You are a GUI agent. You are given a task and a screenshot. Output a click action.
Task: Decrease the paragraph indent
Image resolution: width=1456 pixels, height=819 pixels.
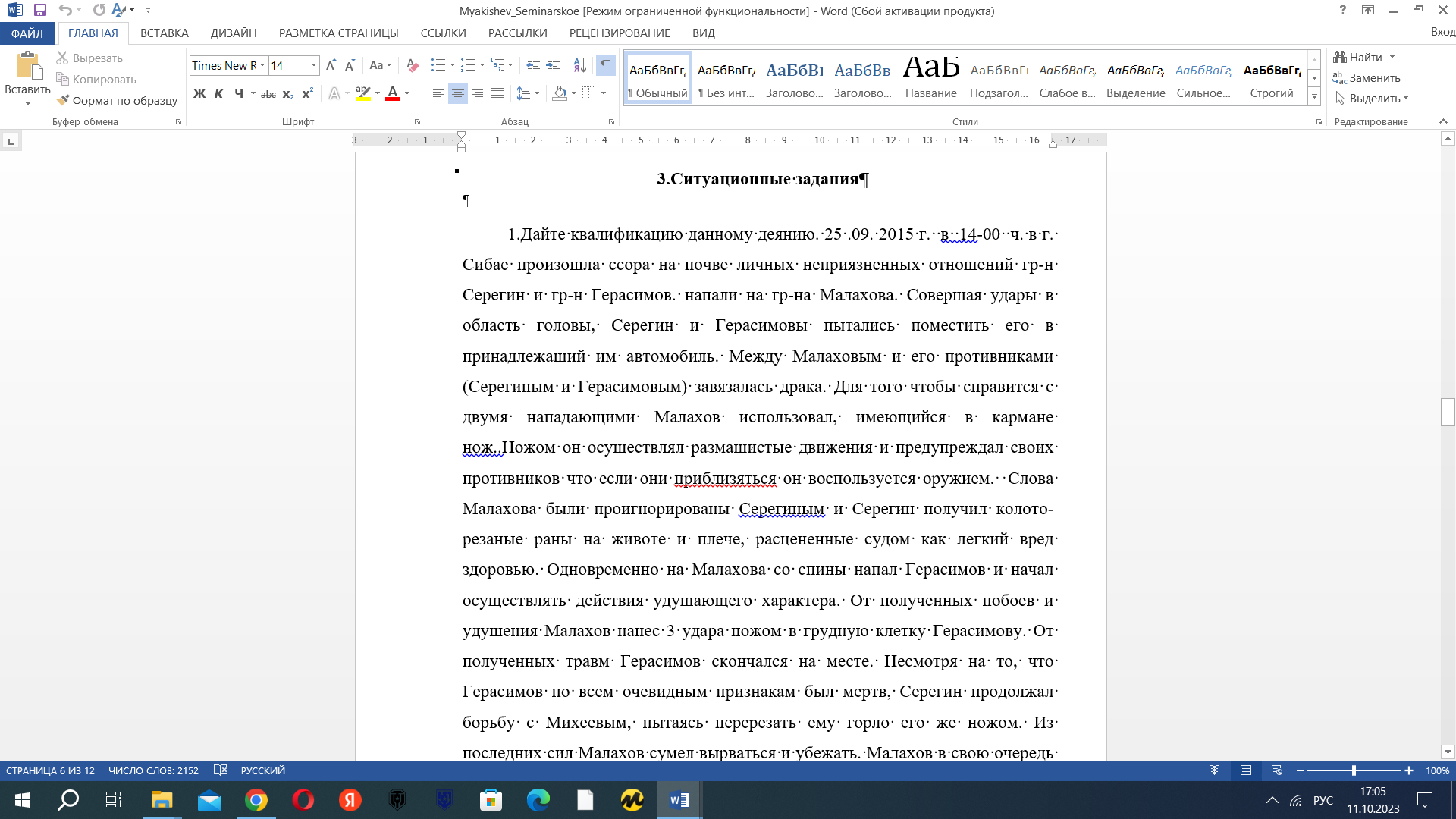click(533, 66)
